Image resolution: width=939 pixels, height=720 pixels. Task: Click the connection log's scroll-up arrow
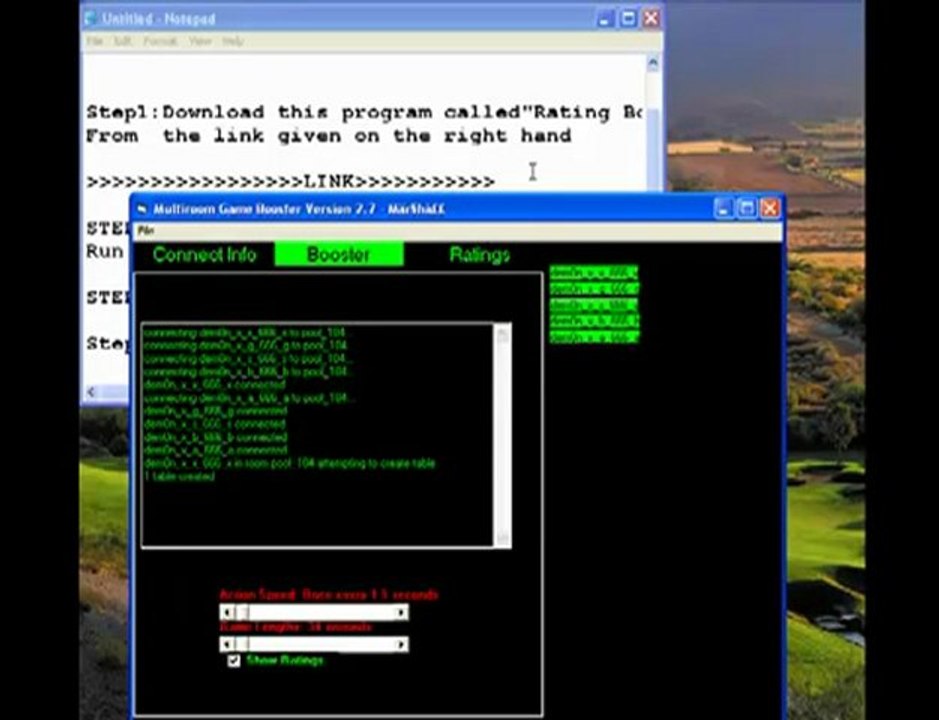[502, 334]
